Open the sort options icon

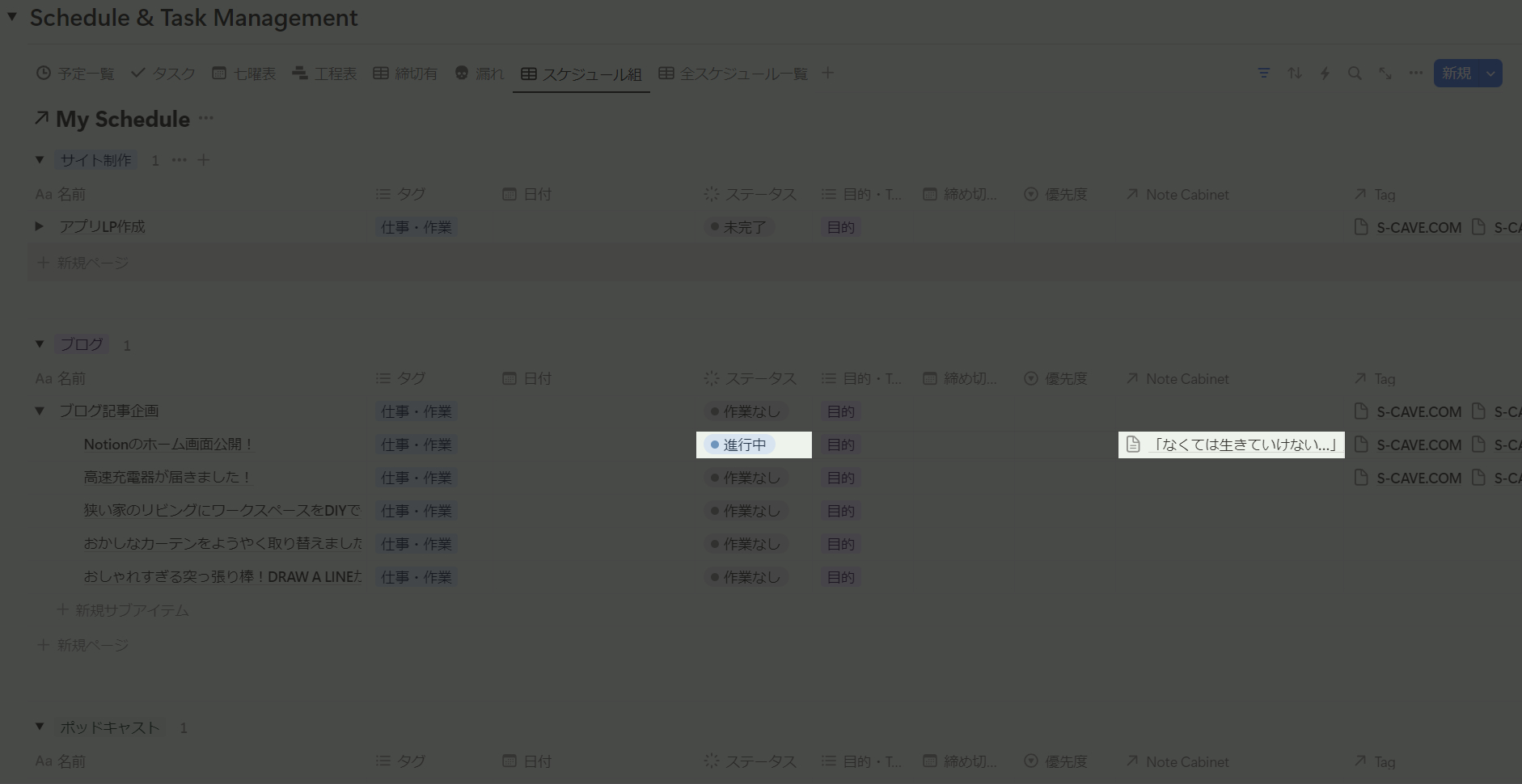(x=1293, y=73)
